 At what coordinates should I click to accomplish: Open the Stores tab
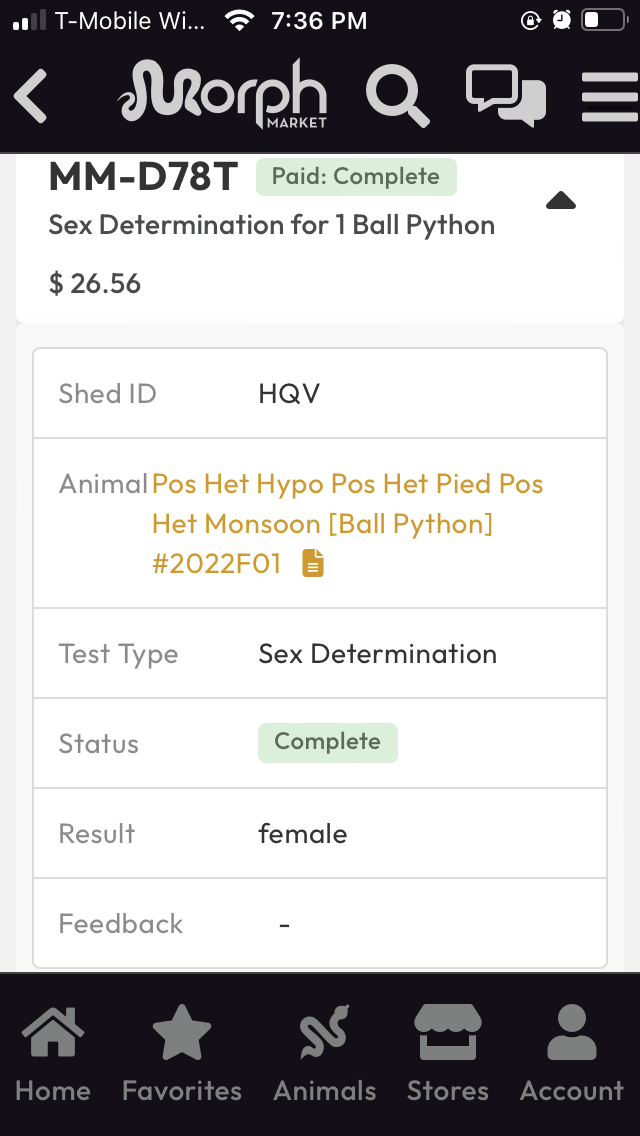447,1054
